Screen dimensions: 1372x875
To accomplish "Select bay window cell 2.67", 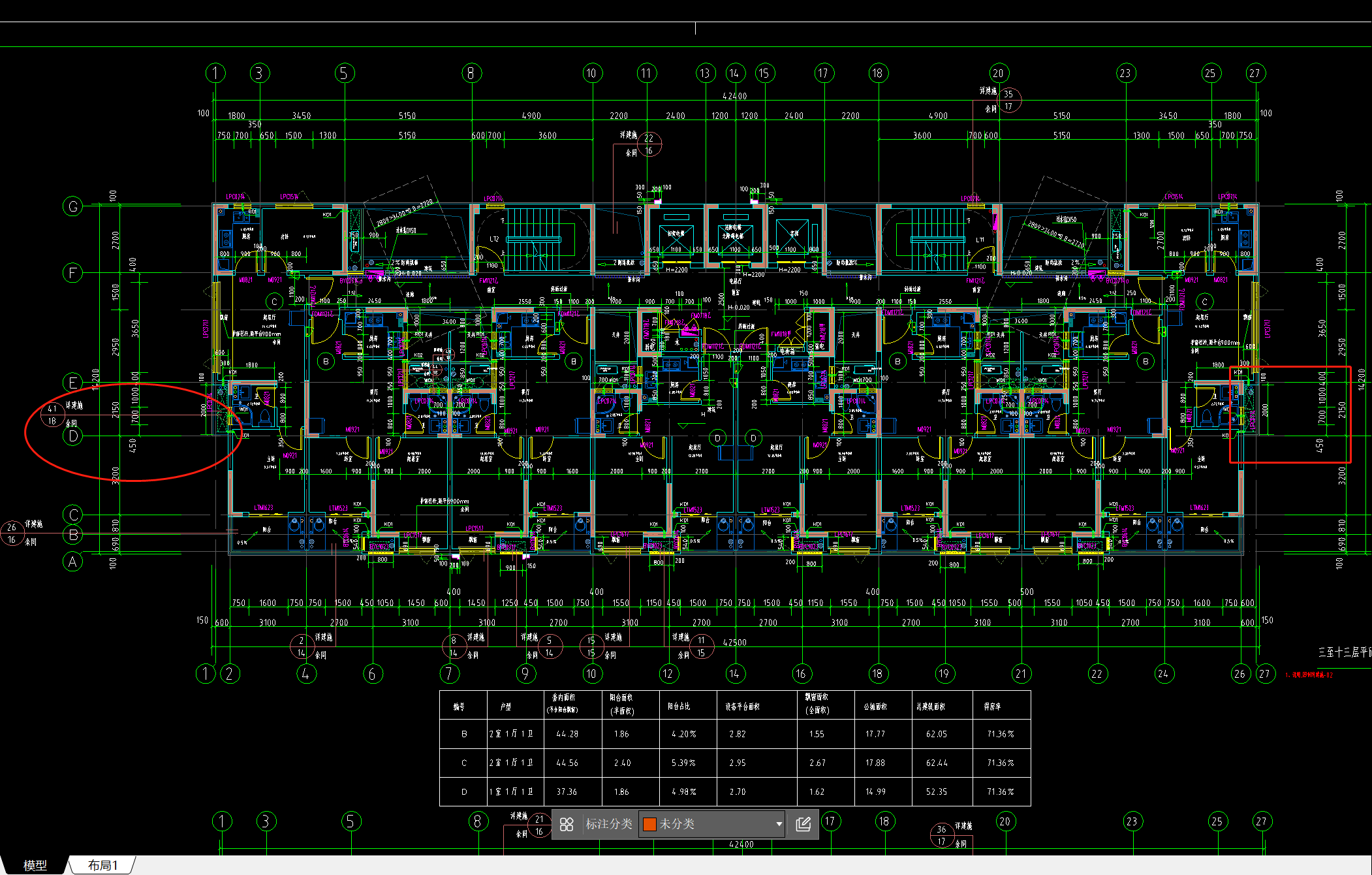I will [x=817, y=763].
